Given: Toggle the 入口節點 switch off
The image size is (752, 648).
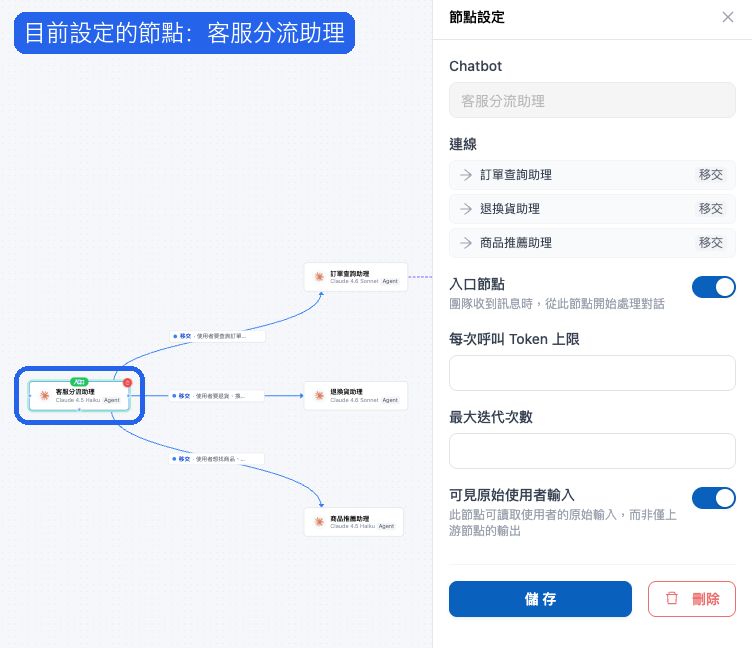Looking at the screenshot, I should [x=713, y=287].
